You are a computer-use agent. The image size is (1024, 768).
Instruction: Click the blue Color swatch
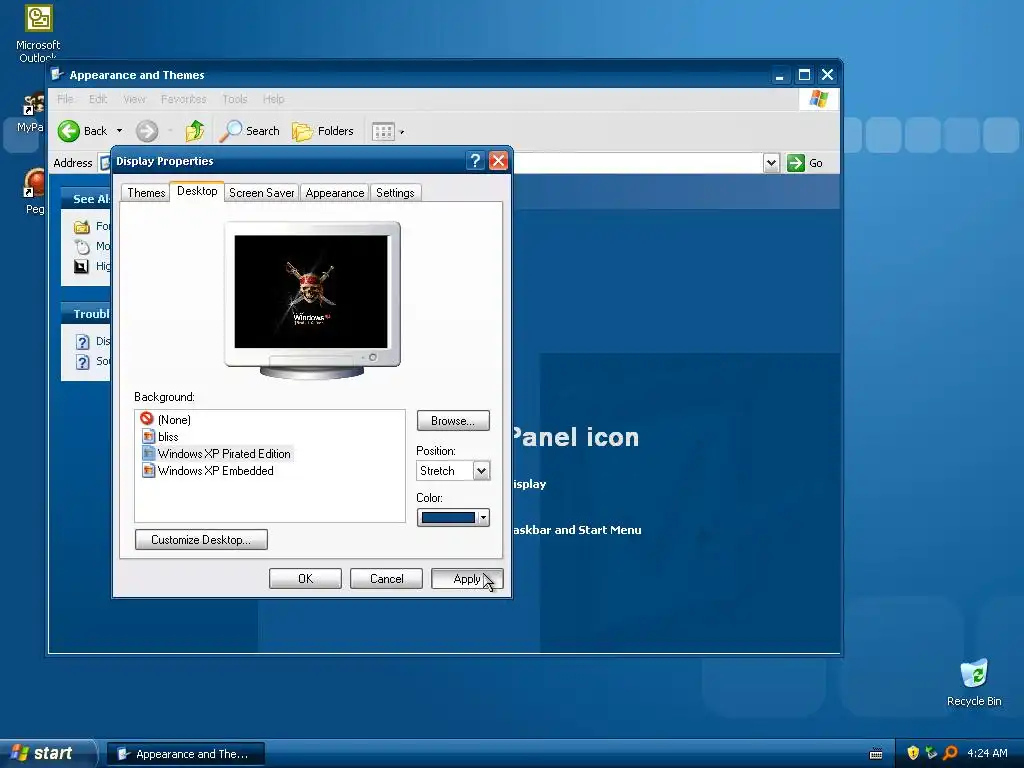click(x=448, y=518)
